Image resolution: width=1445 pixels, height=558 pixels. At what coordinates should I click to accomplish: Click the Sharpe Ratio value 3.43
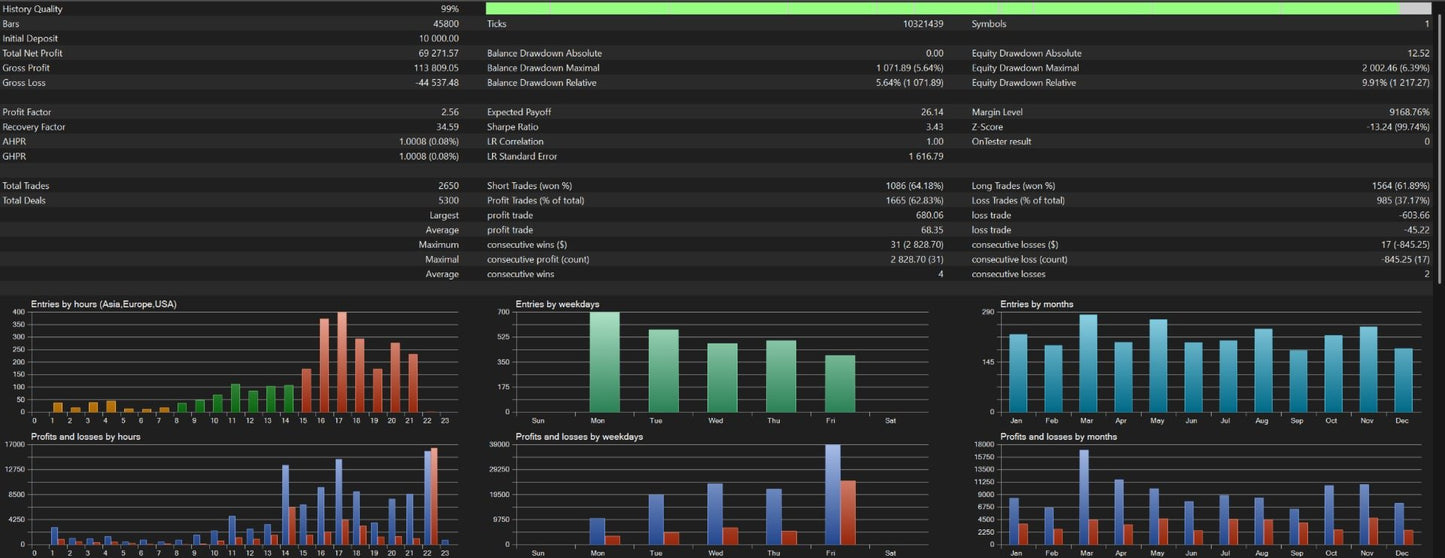pyautogui.click(x=934, y=127)
